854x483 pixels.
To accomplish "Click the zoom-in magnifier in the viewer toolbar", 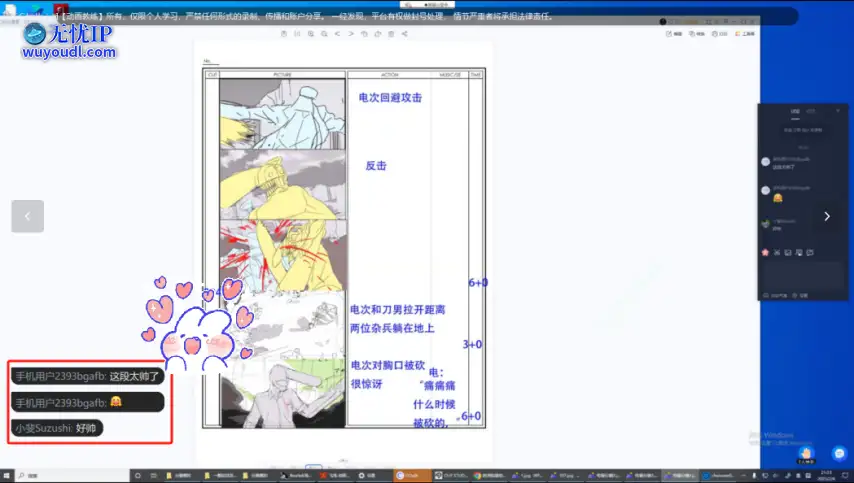I will click(310, 34).
